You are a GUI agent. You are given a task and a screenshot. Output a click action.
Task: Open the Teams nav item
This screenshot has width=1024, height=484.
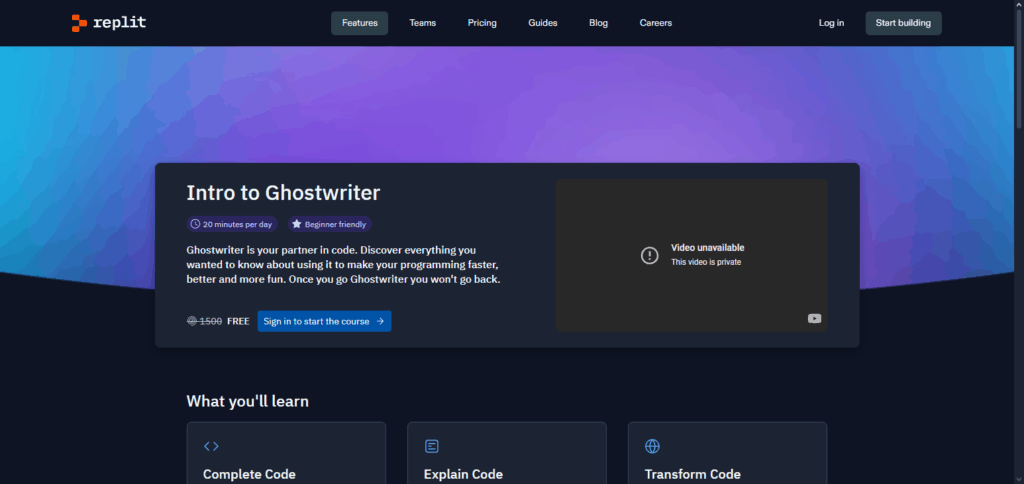(x=423, y=23)
